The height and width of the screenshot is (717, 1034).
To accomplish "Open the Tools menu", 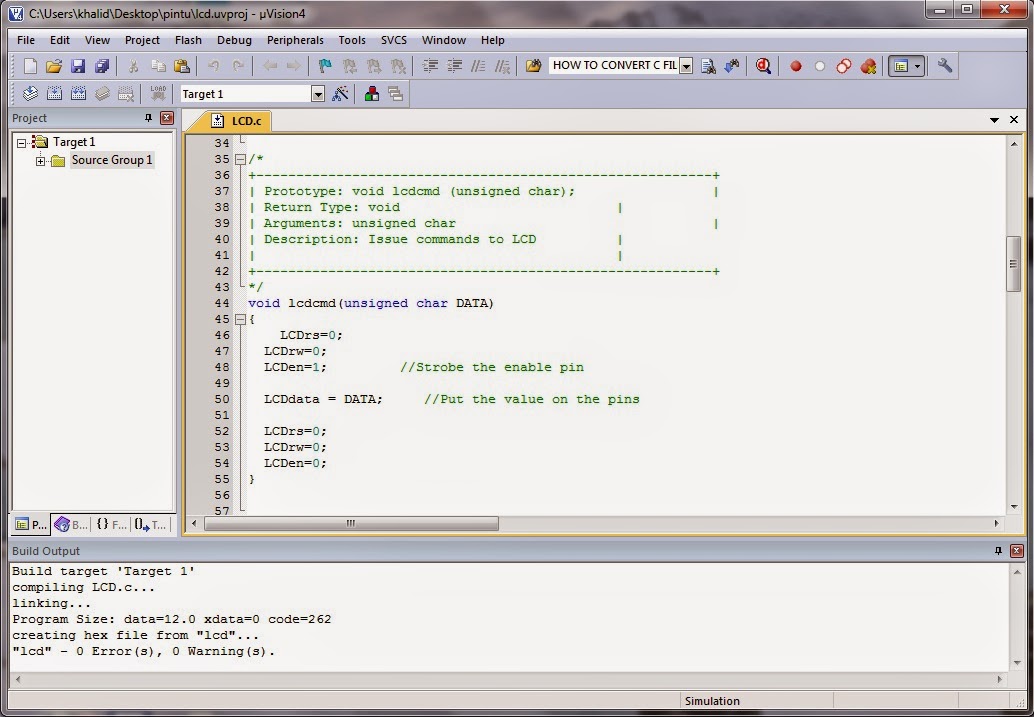I will 351,40.
